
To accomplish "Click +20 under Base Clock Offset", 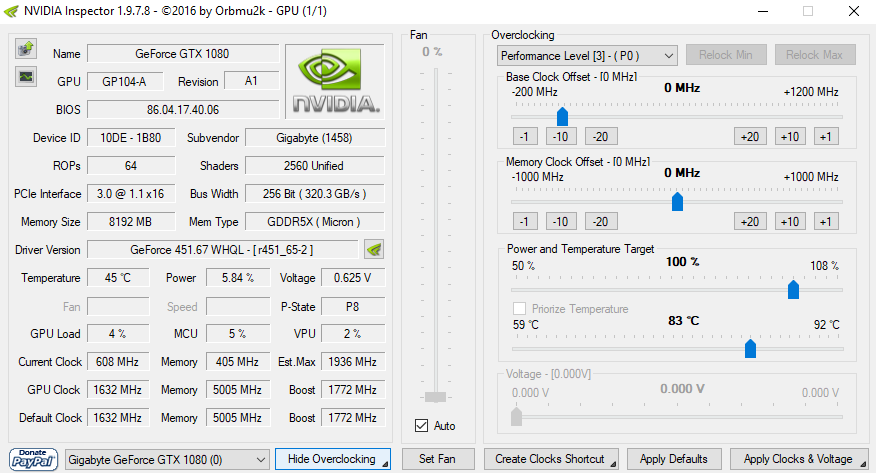I will [749, 136].
